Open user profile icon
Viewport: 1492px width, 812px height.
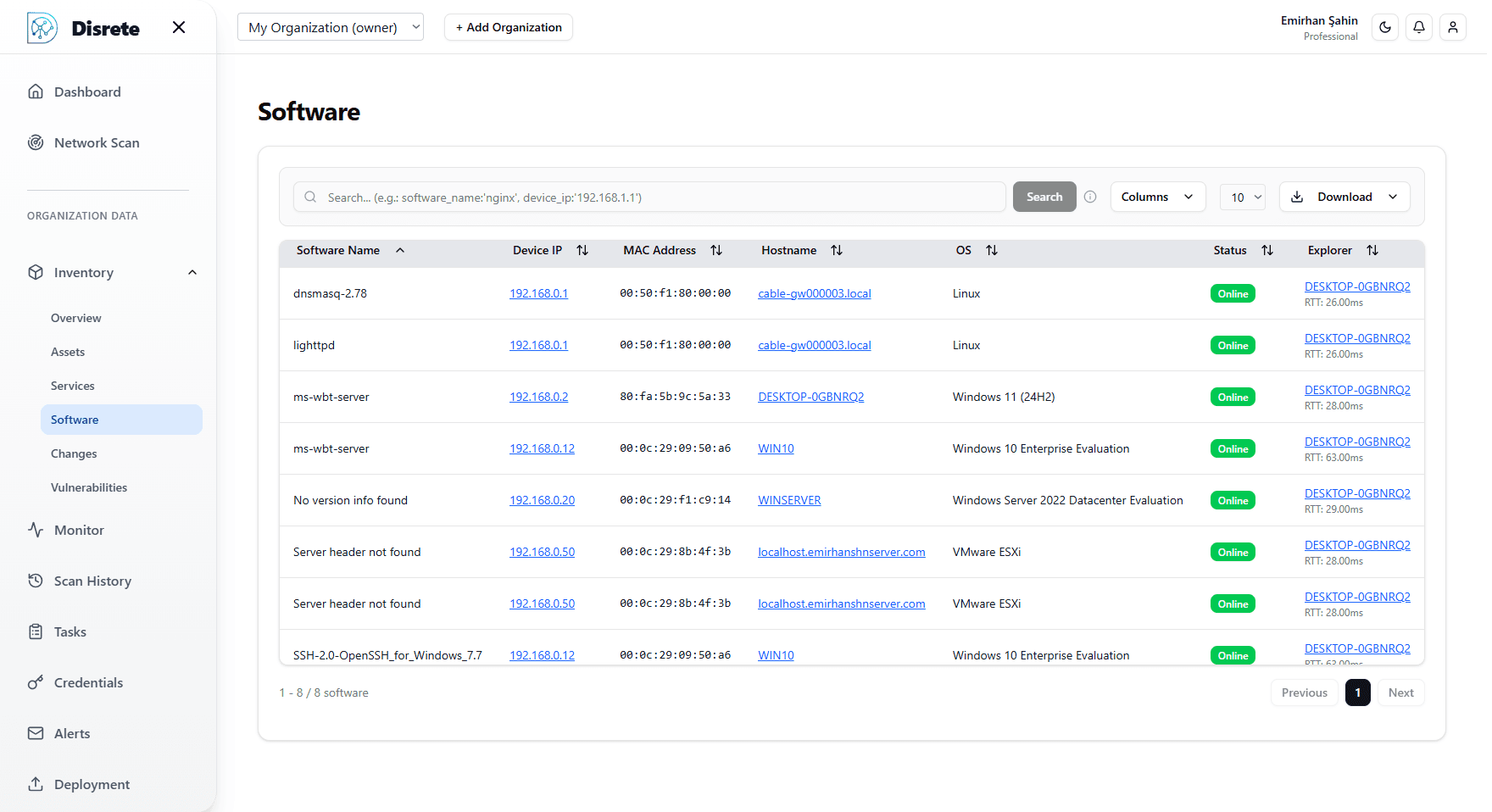click(1453, 27)
